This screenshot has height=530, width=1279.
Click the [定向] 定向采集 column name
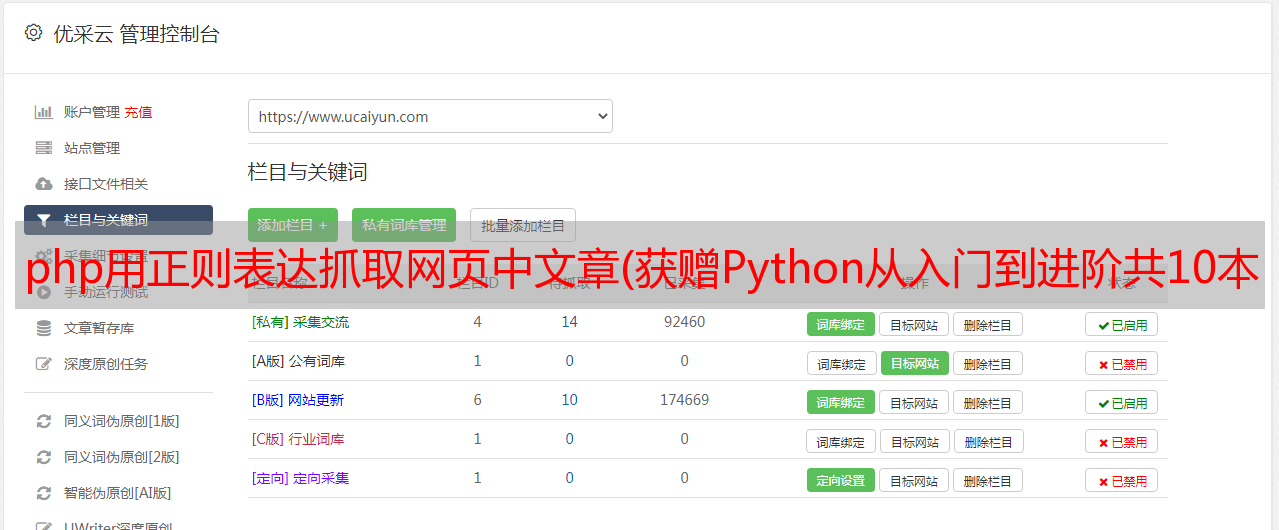click(300, 478)
